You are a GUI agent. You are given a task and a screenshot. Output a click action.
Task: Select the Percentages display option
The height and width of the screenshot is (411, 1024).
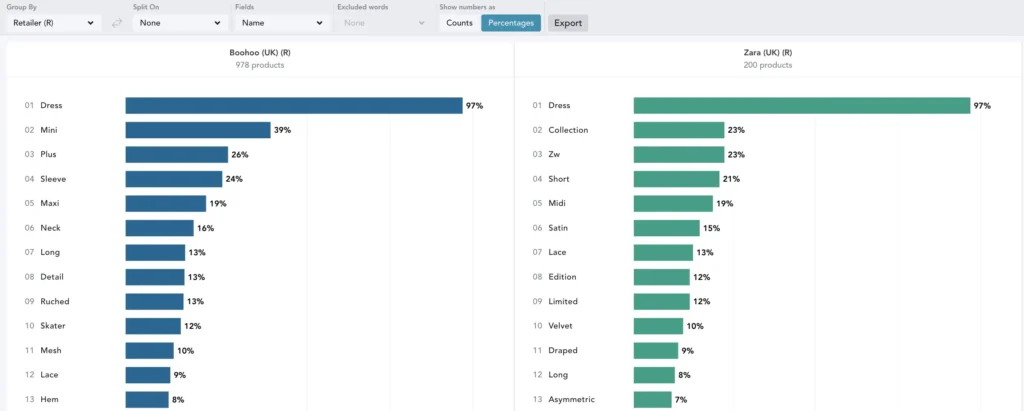(511, 22)
